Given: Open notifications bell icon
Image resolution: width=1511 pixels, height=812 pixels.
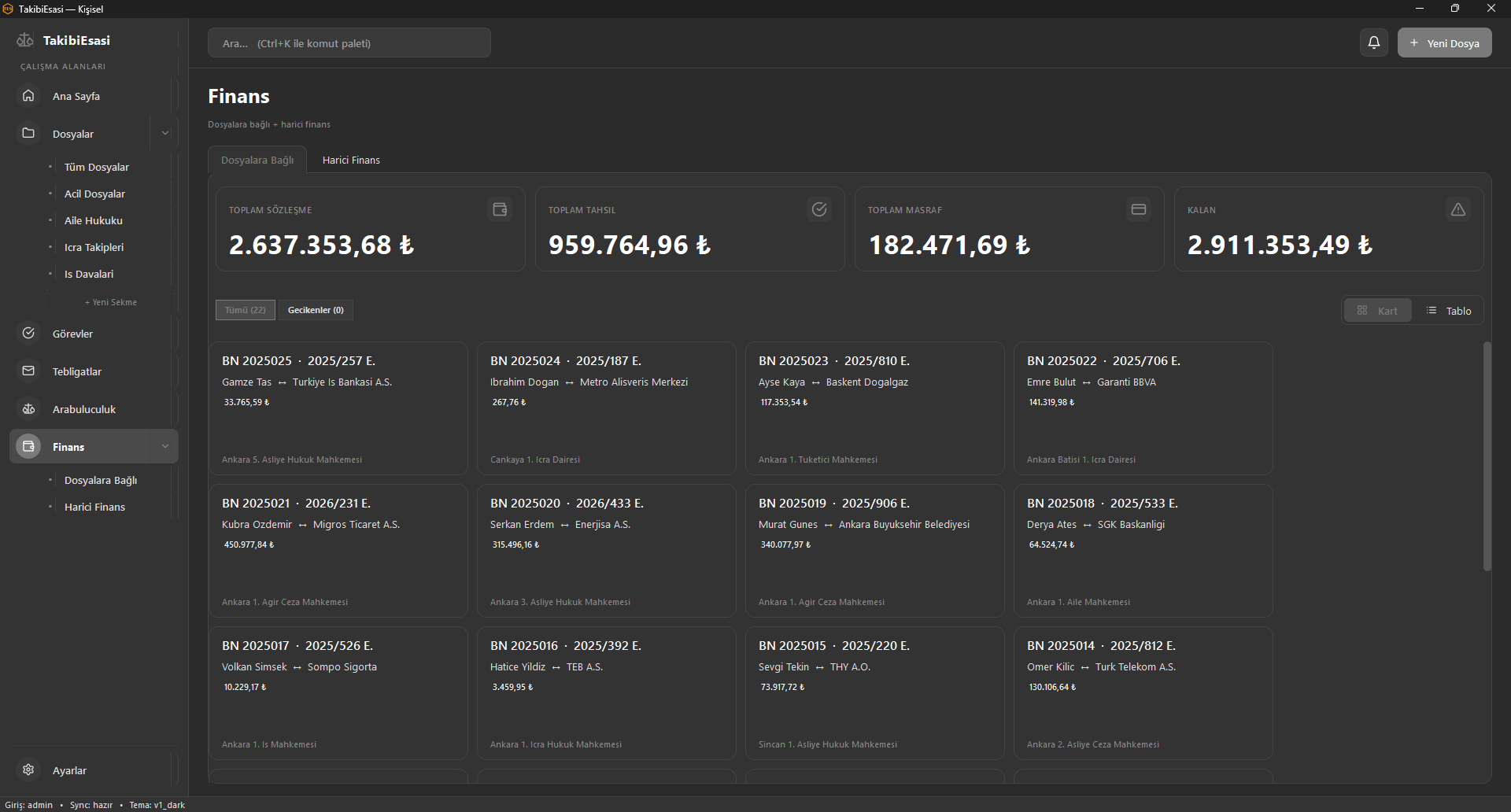Looking at the screenshot, I should tap(1374, 42).
